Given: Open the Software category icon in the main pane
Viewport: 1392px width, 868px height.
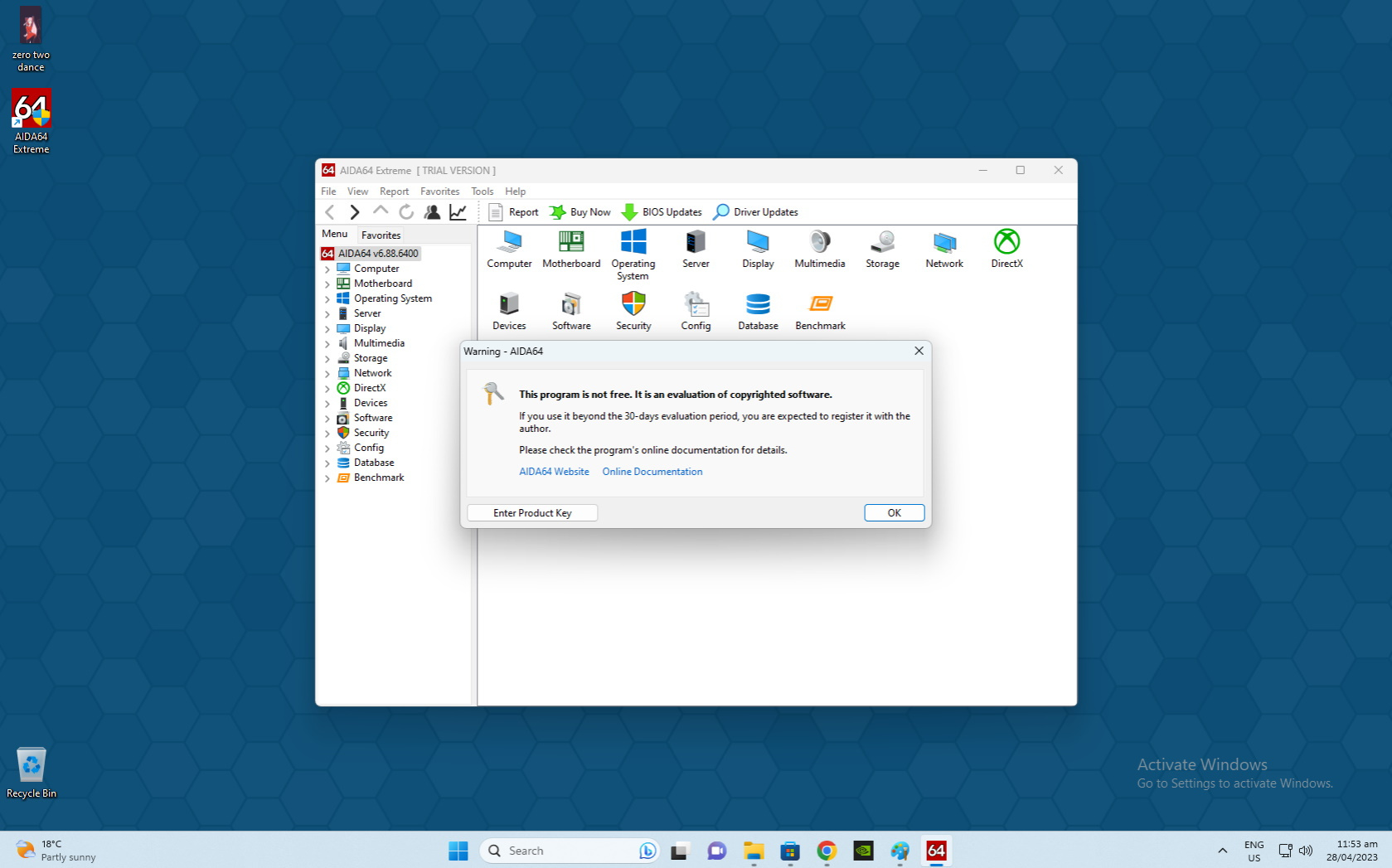Looking at the screenshot, I should click(571, 311).
